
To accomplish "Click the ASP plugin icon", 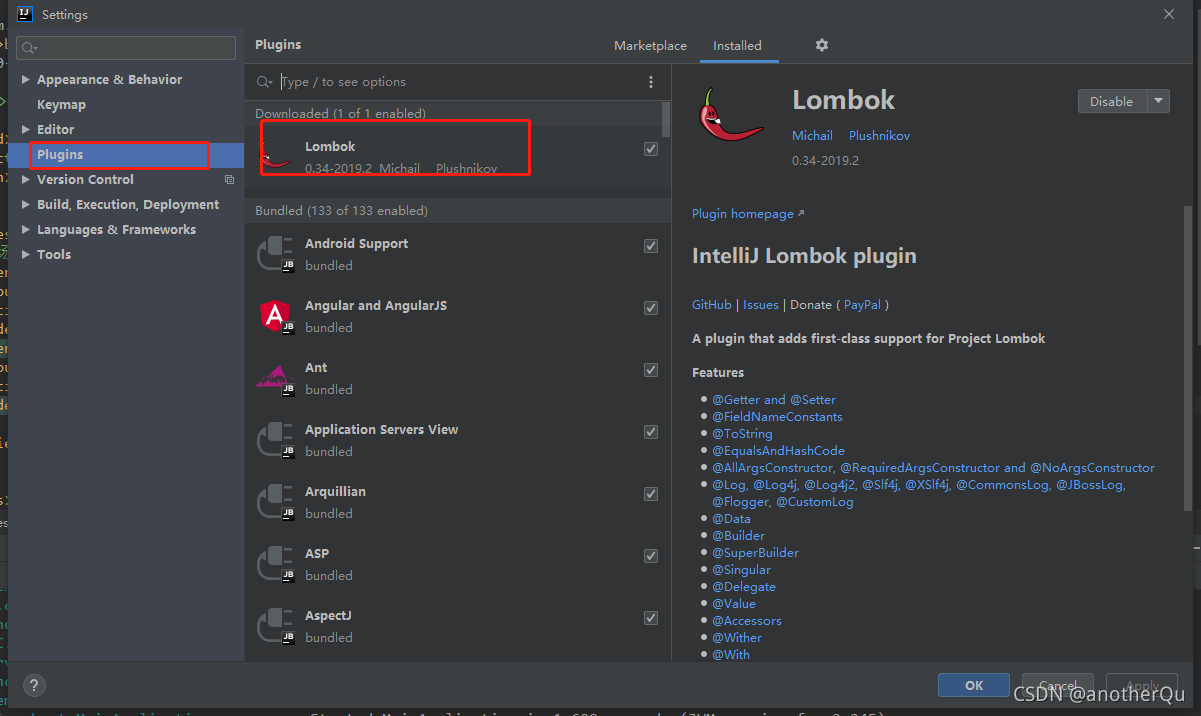I will click(275, 564).
